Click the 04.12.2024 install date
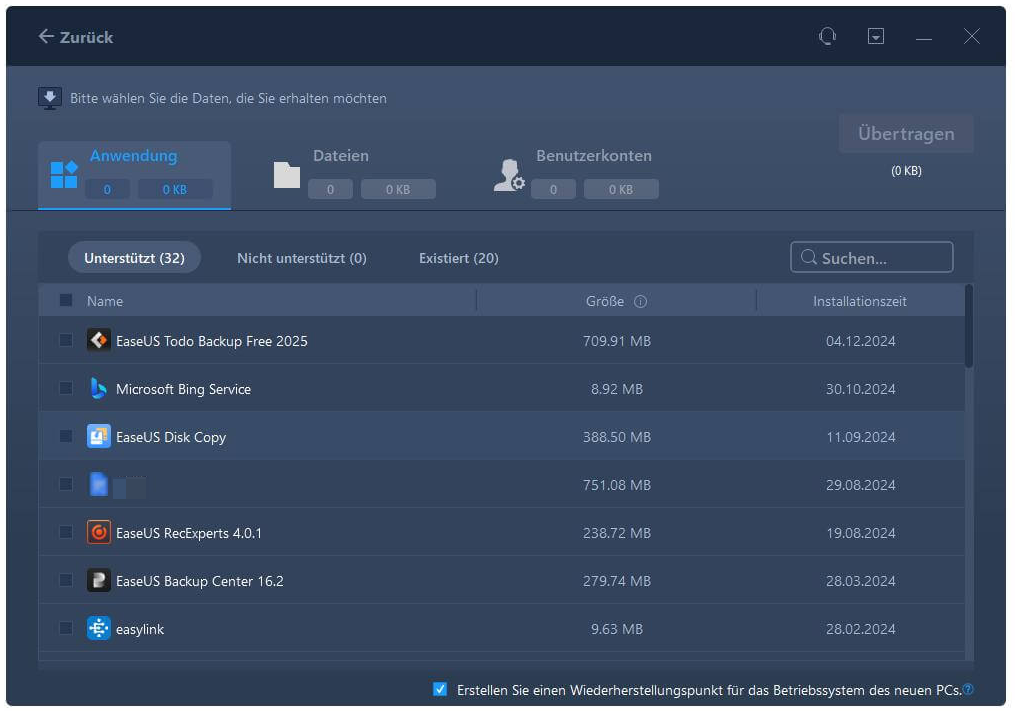 click(860, 341)
